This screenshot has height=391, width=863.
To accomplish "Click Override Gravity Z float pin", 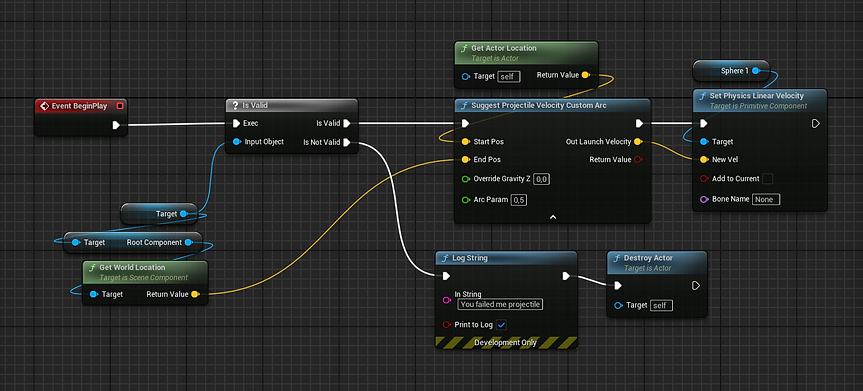I will pyautogui.click(x=466, y=179).
